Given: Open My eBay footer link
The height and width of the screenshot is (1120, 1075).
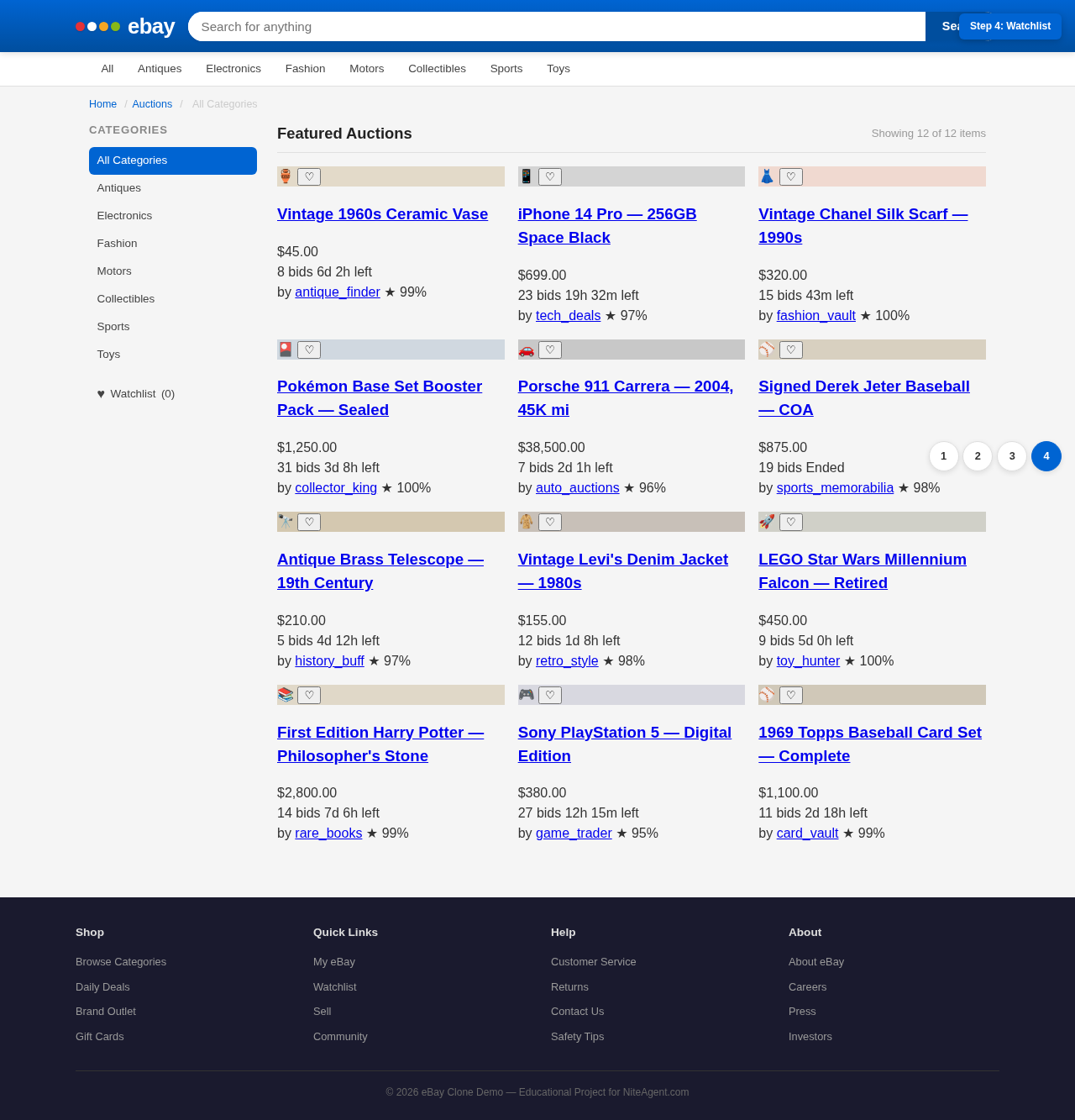Looking at the screenshot, I should tap(334, 962).
